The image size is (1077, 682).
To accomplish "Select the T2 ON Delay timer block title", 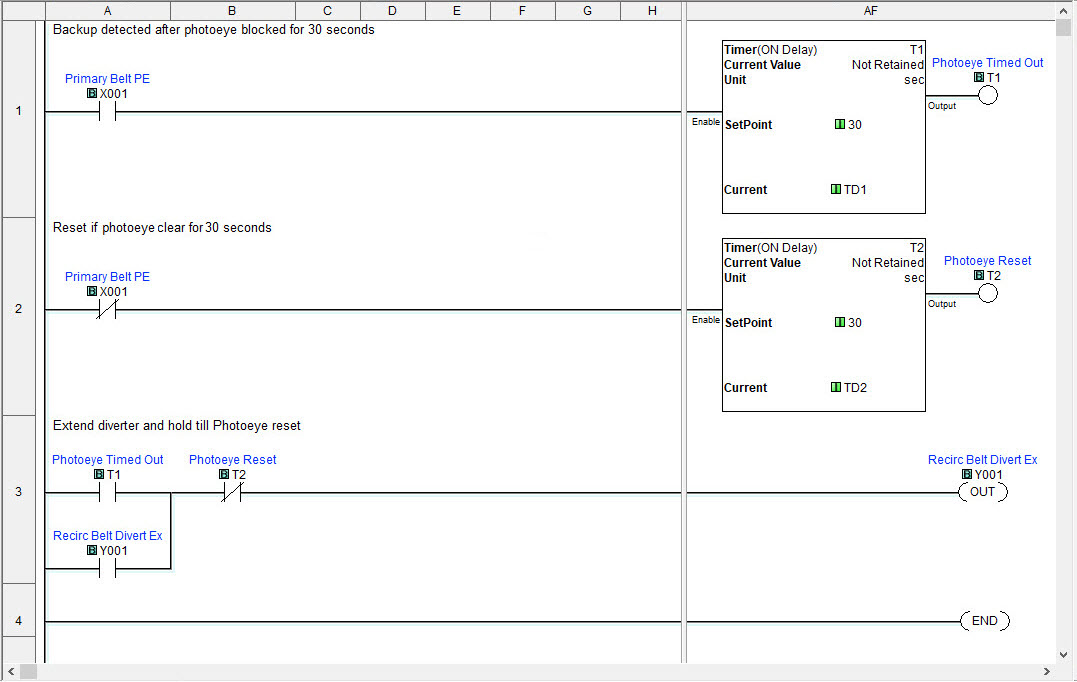I will (771, 247).
